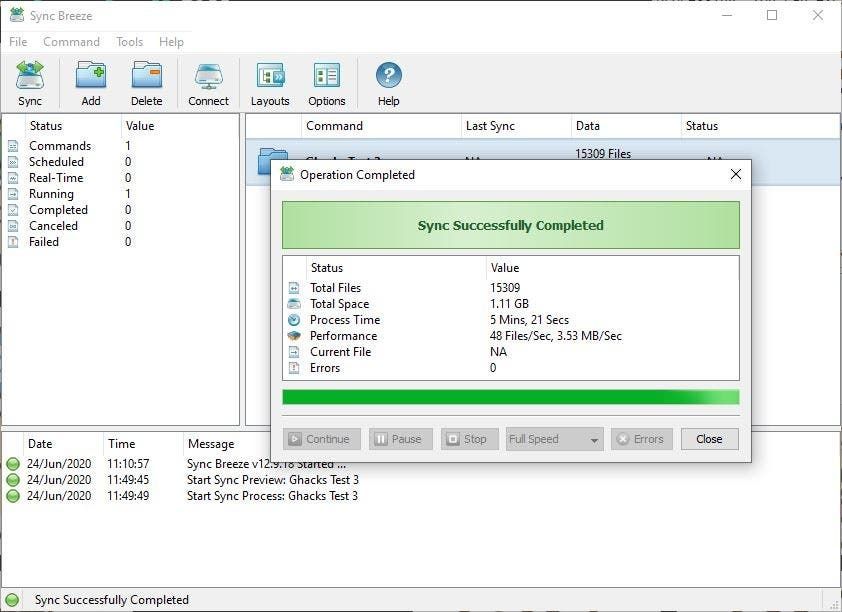Click the disabled Pause button
Image resolution: width=842 pixels, height=612 pixels.
[x=401, y=439]
